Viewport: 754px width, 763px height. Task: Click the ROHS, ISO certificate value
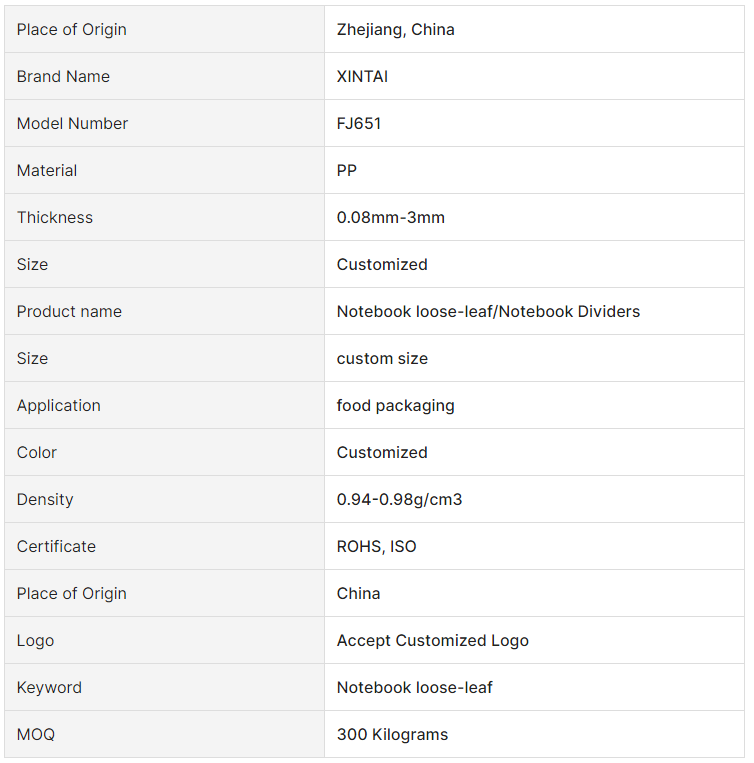[377, 546]
